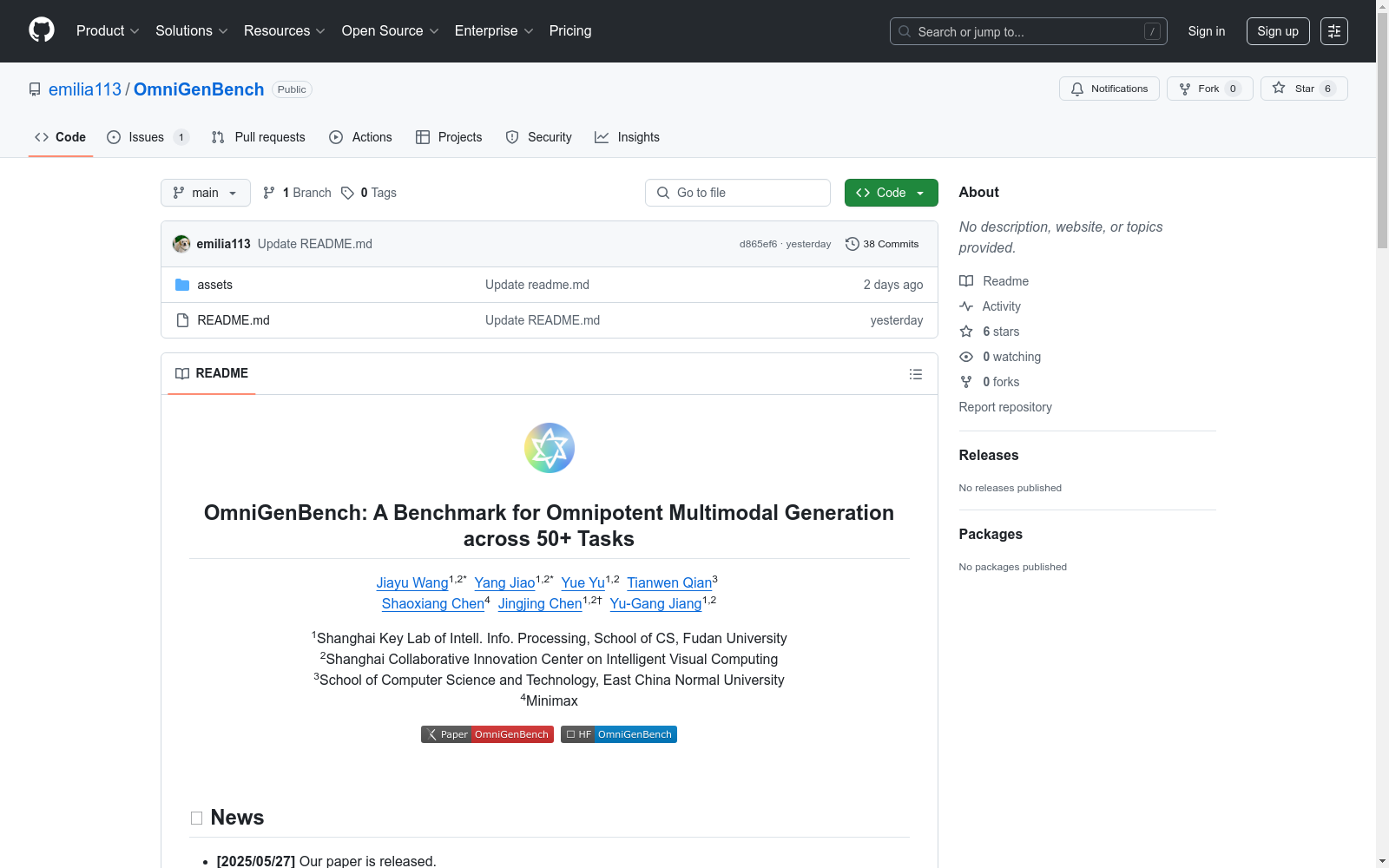Screen dimensions: 1389x868
Task: Click the Security shield icon
Action: pyautogui.click(x=512, y=137)
